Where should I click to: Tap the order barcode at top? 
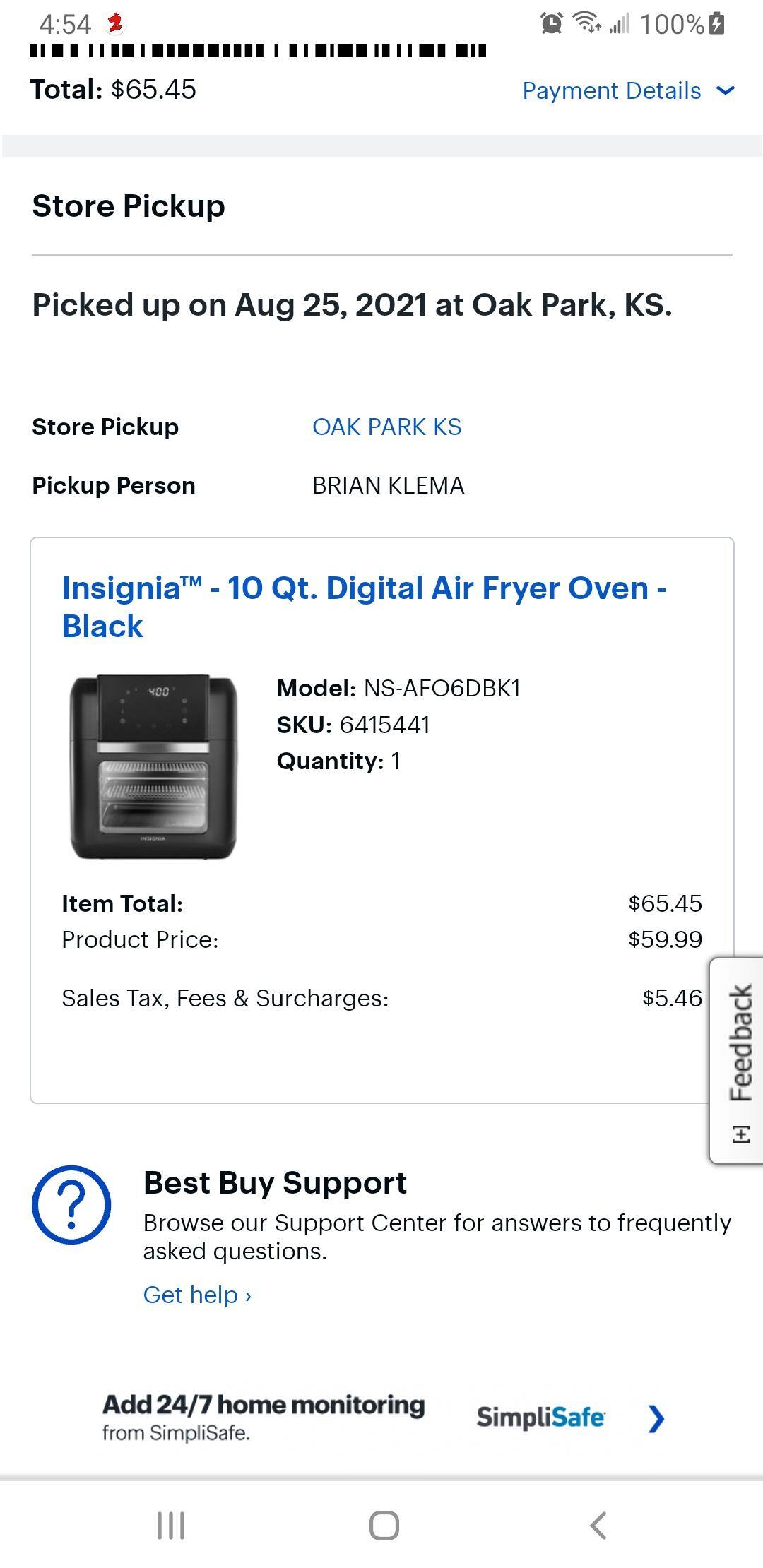[x=258, y=50]
